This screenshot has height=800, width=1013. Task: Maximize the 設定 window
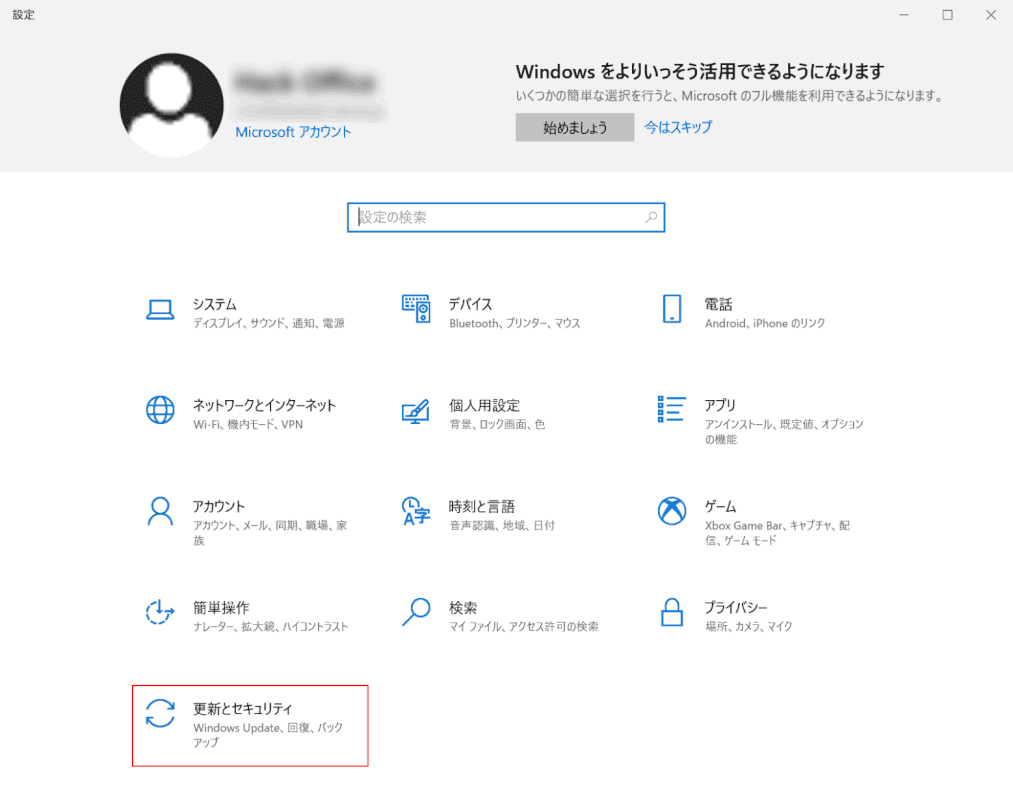(x=948, y=15)
